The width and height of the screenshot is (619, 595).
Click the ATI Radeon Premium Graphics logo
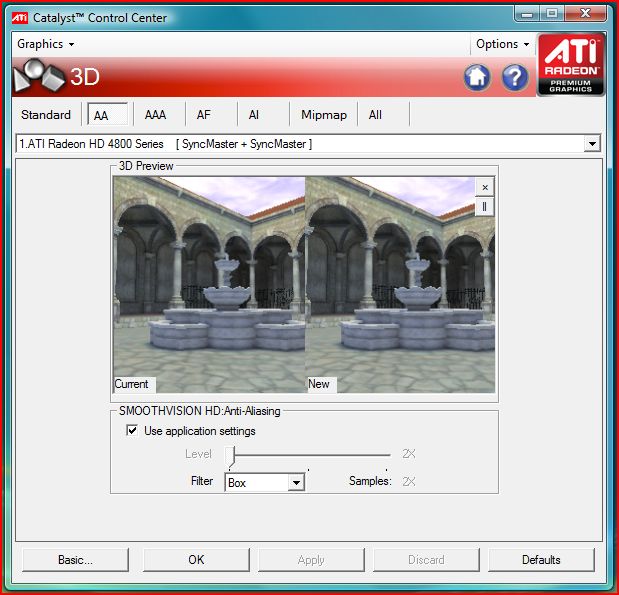click(571, 64)
